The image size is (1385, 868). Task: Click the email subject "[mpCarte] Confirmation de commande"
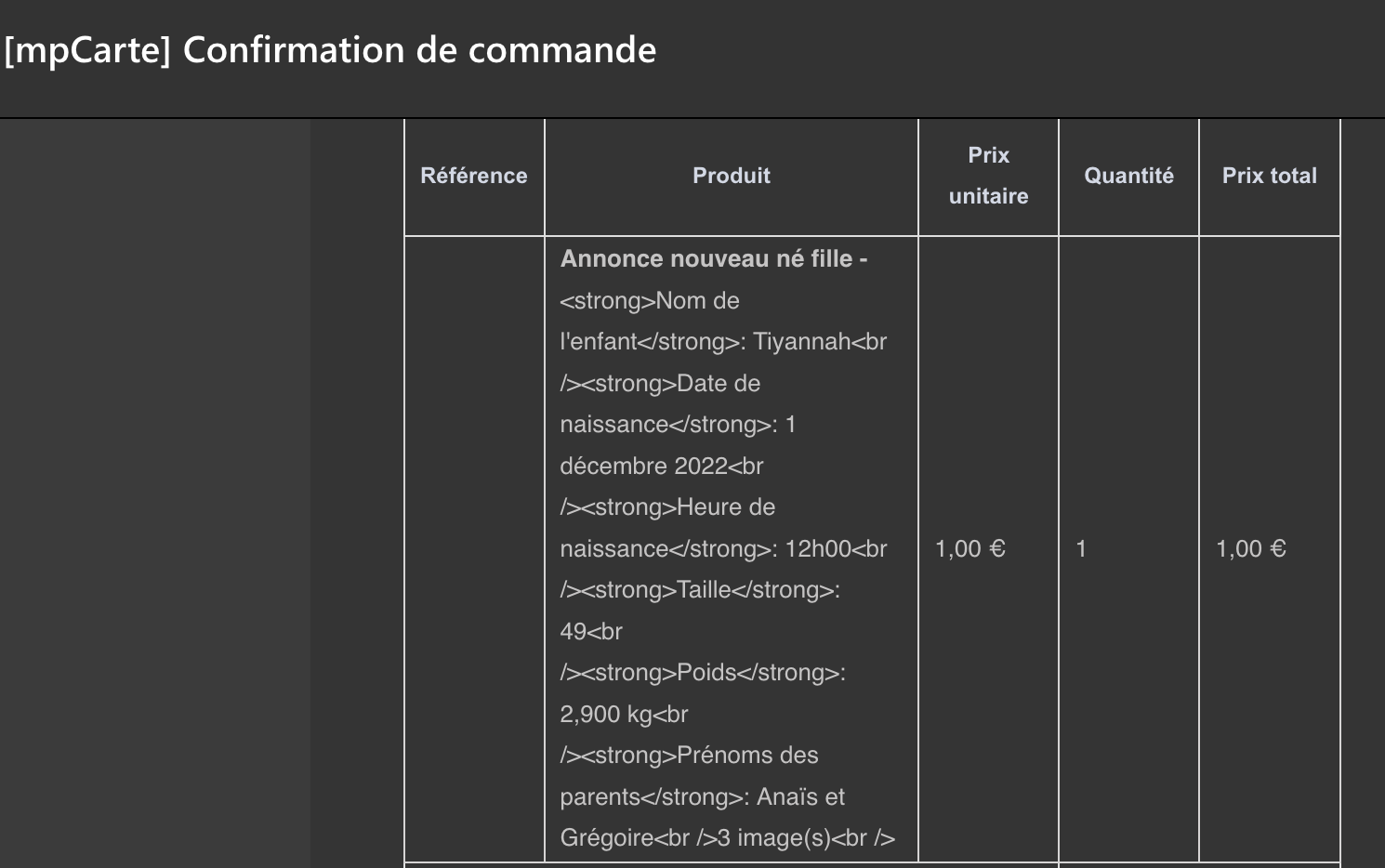(x=330, y=50)
